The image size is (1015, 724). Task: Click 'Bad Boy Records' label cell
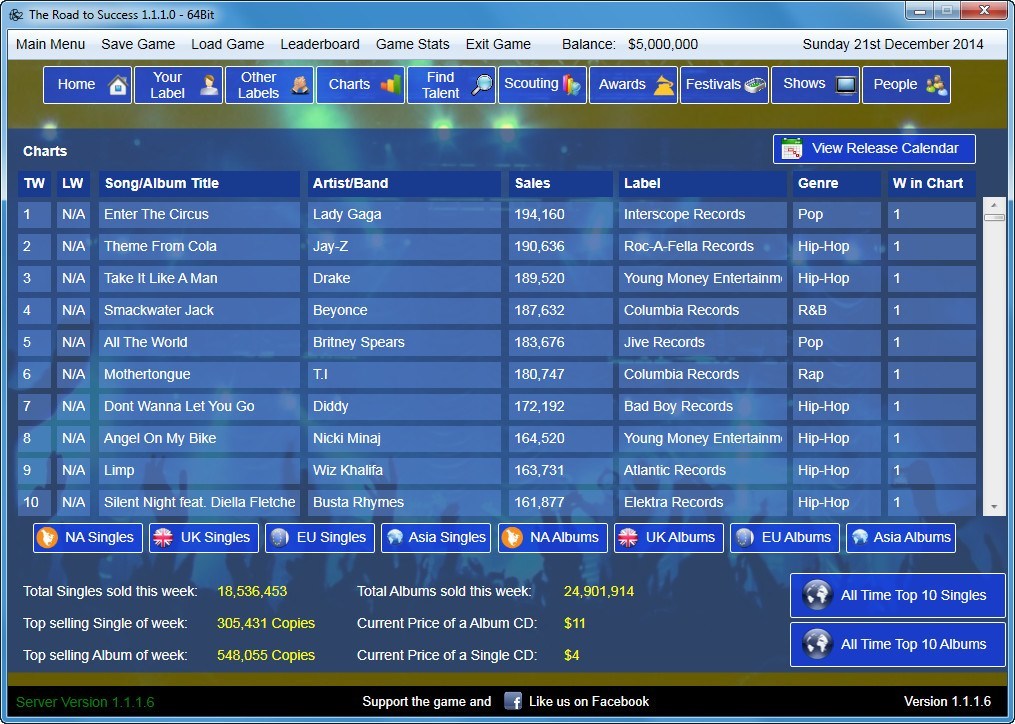702,407
